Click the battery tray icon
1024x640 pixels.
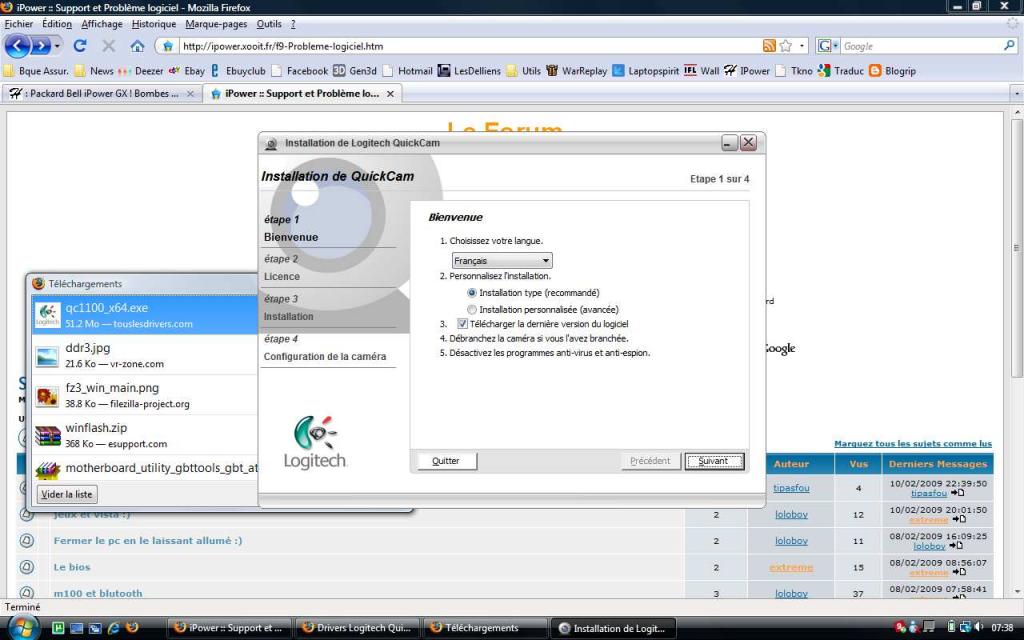pos(952,628)
